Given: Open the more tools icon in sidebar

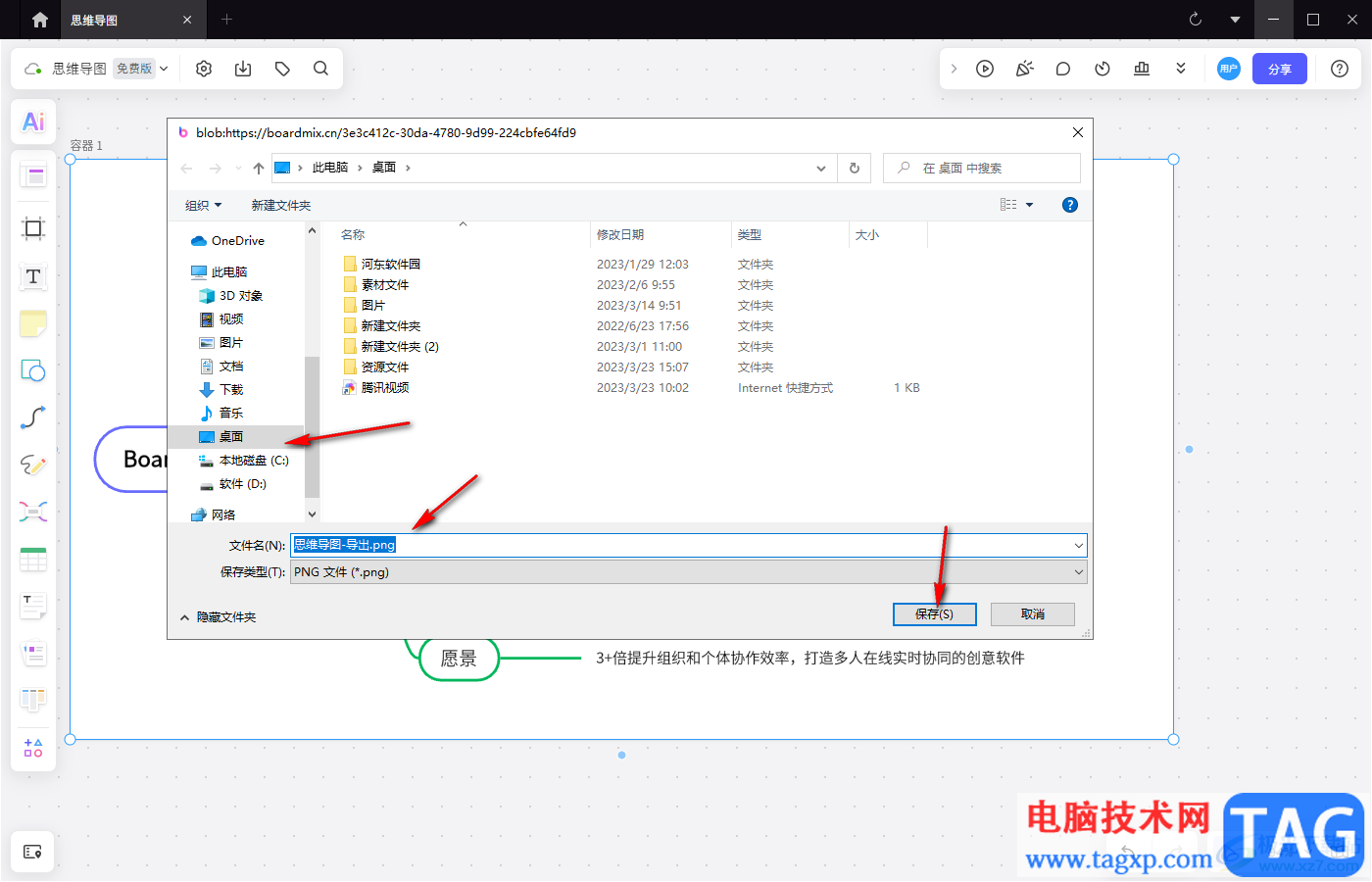Looking at the screenshot, I should point(33,748).
